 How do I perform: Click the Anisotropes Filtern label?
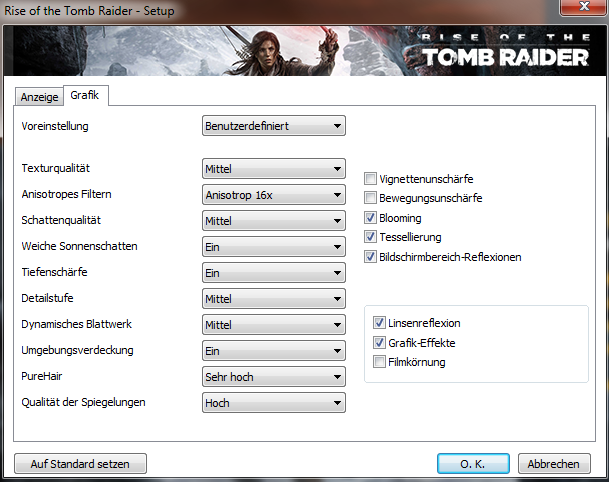(x=66, y=194)
